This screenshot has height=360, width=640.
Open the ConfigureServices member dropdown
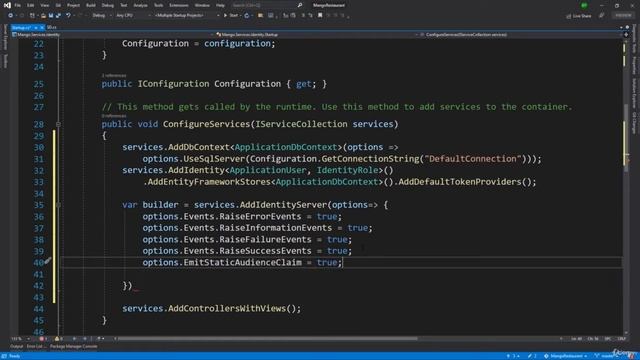tap(520, 35)
